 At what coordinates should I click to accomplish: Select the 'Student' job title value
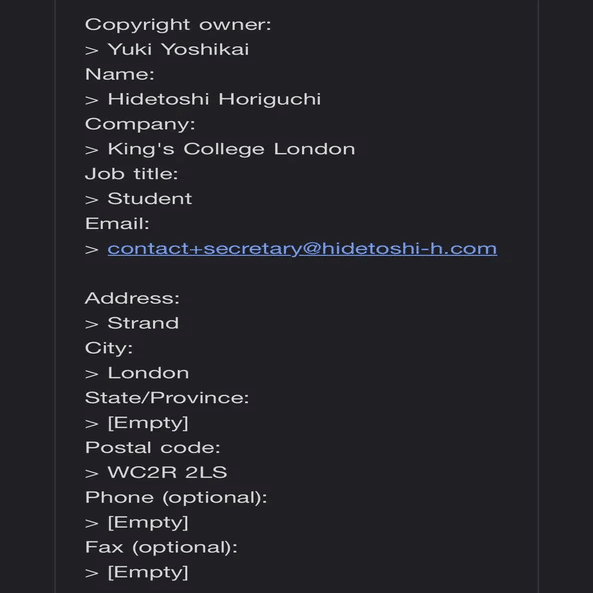point(150,199)
